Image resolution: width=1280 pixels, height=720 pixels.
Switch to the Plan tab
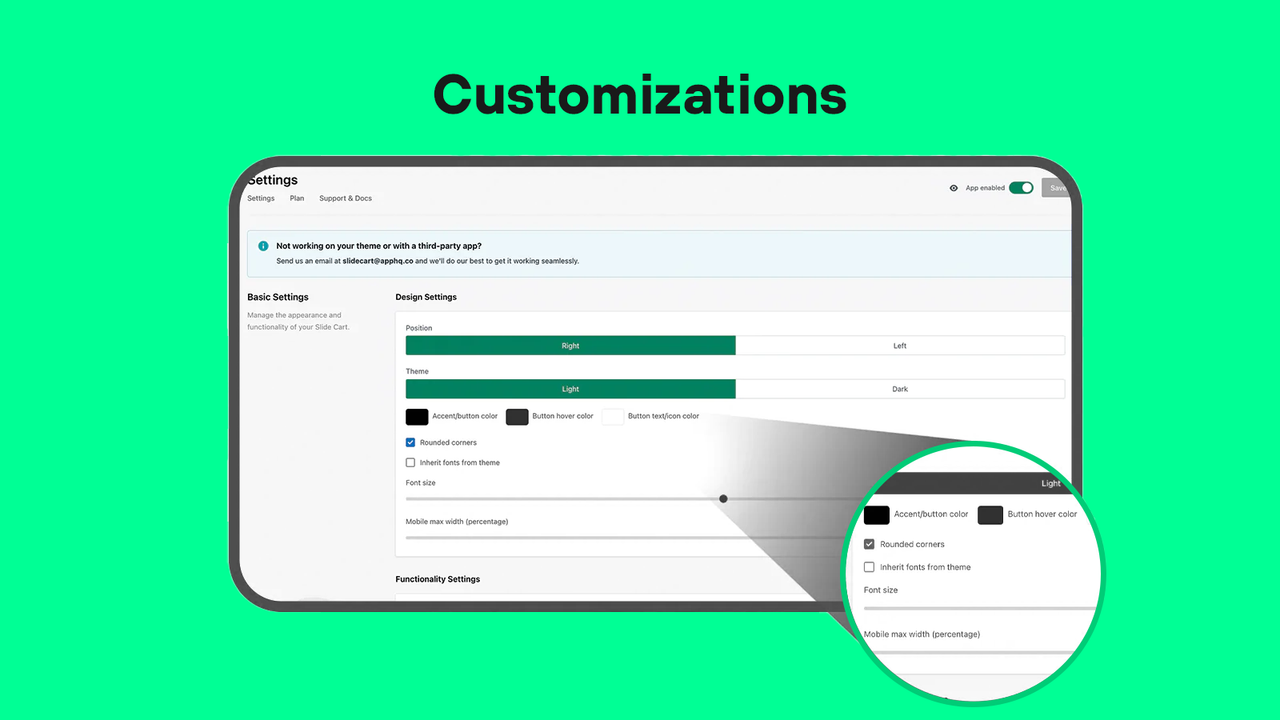(x=296, y=198)
